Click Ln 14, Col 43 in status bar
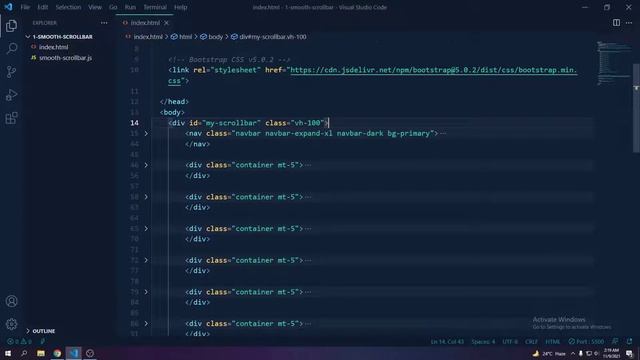640x360 pixels. pos(447,341)
